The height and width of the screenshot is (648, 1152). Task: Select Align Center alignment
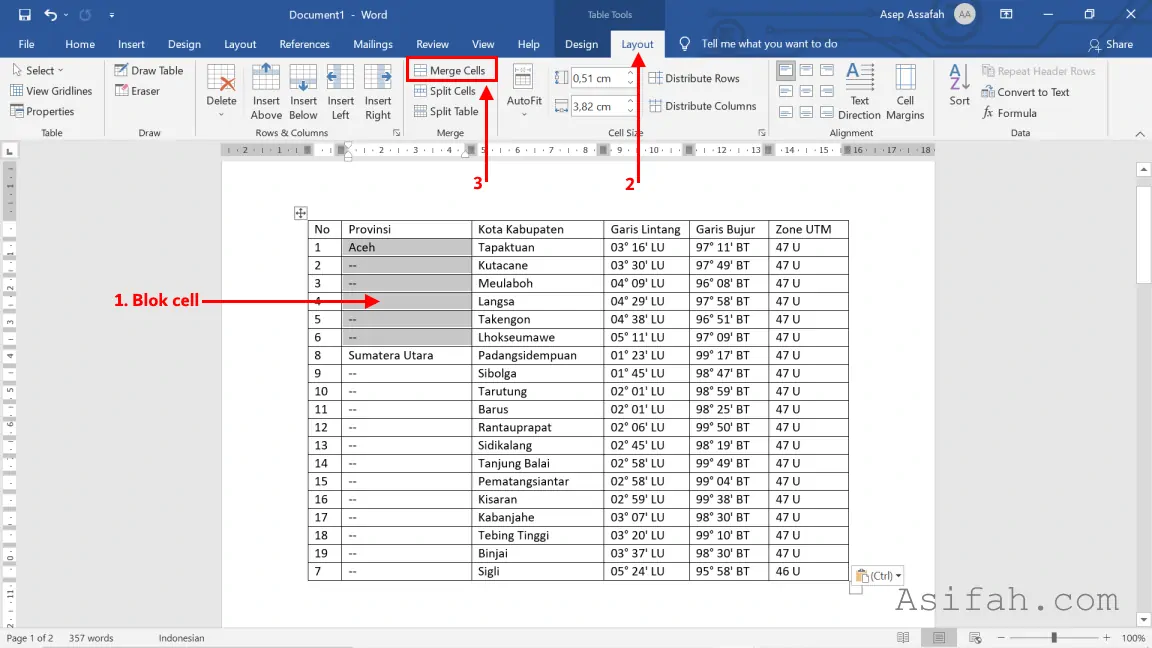(806, 92)
